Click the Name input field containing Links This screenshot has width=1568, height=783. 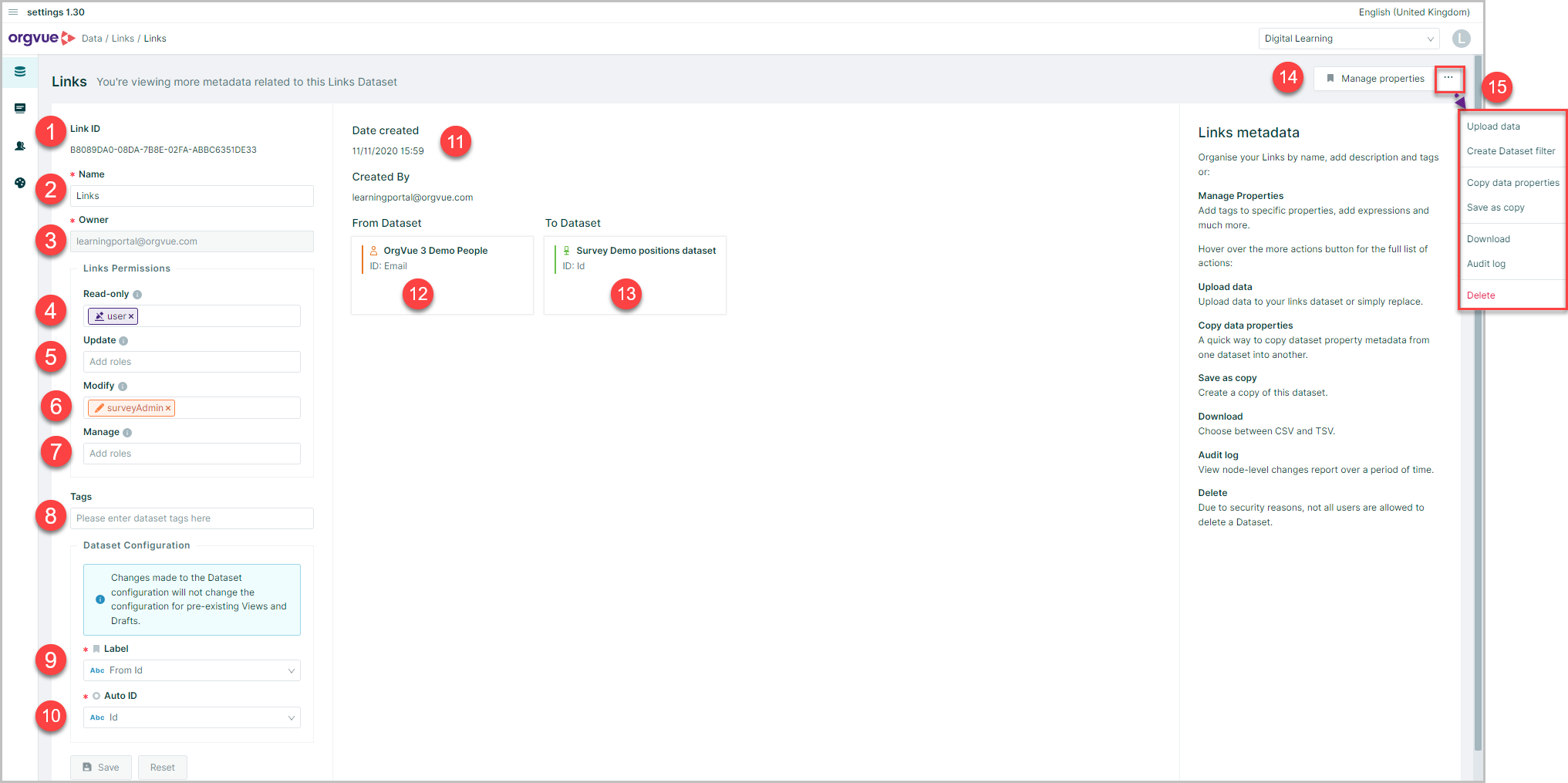pyautogui.click(x=192, y=196)
